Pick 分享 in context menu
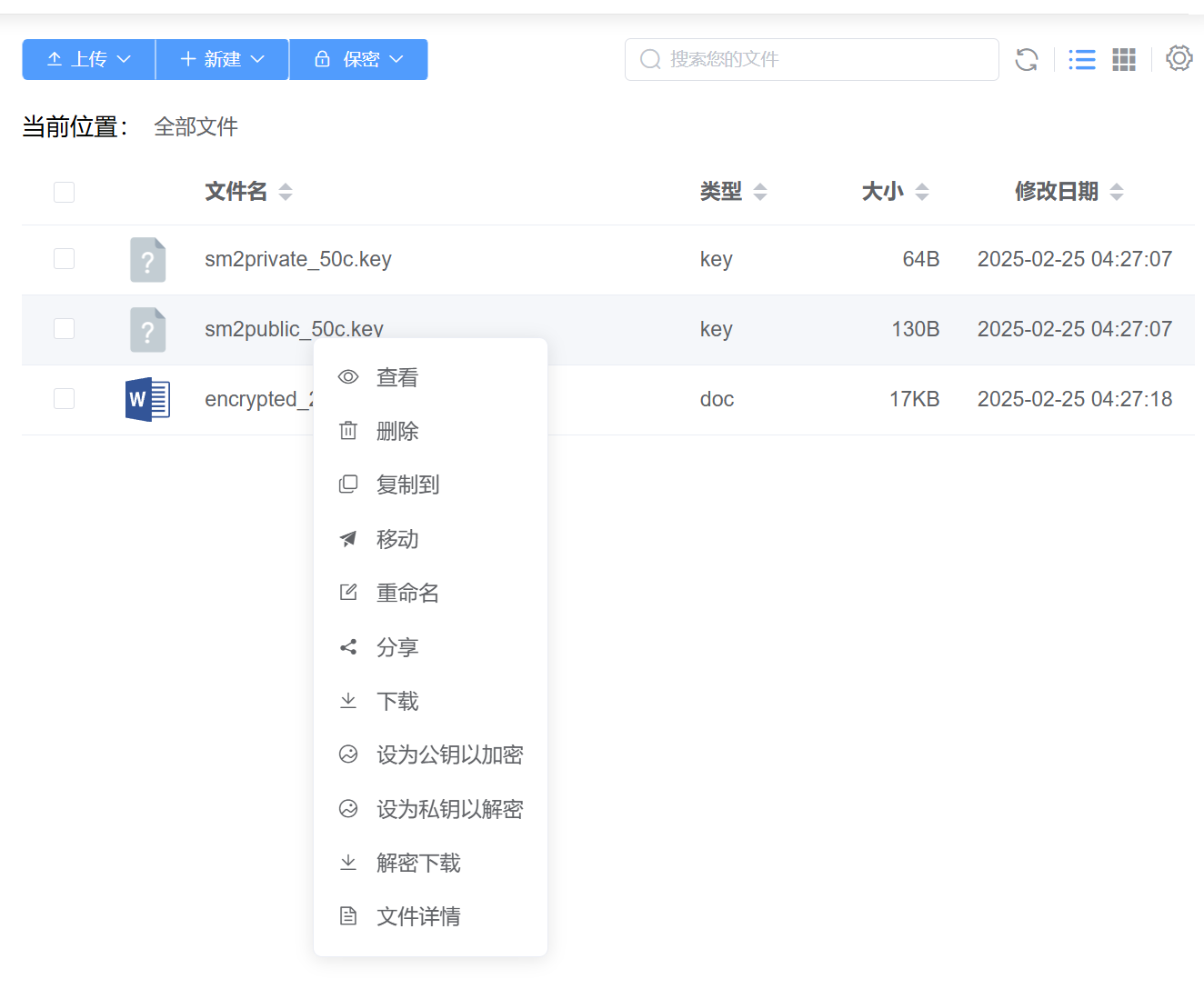1204x989 pixels. [x=430, y=647]
